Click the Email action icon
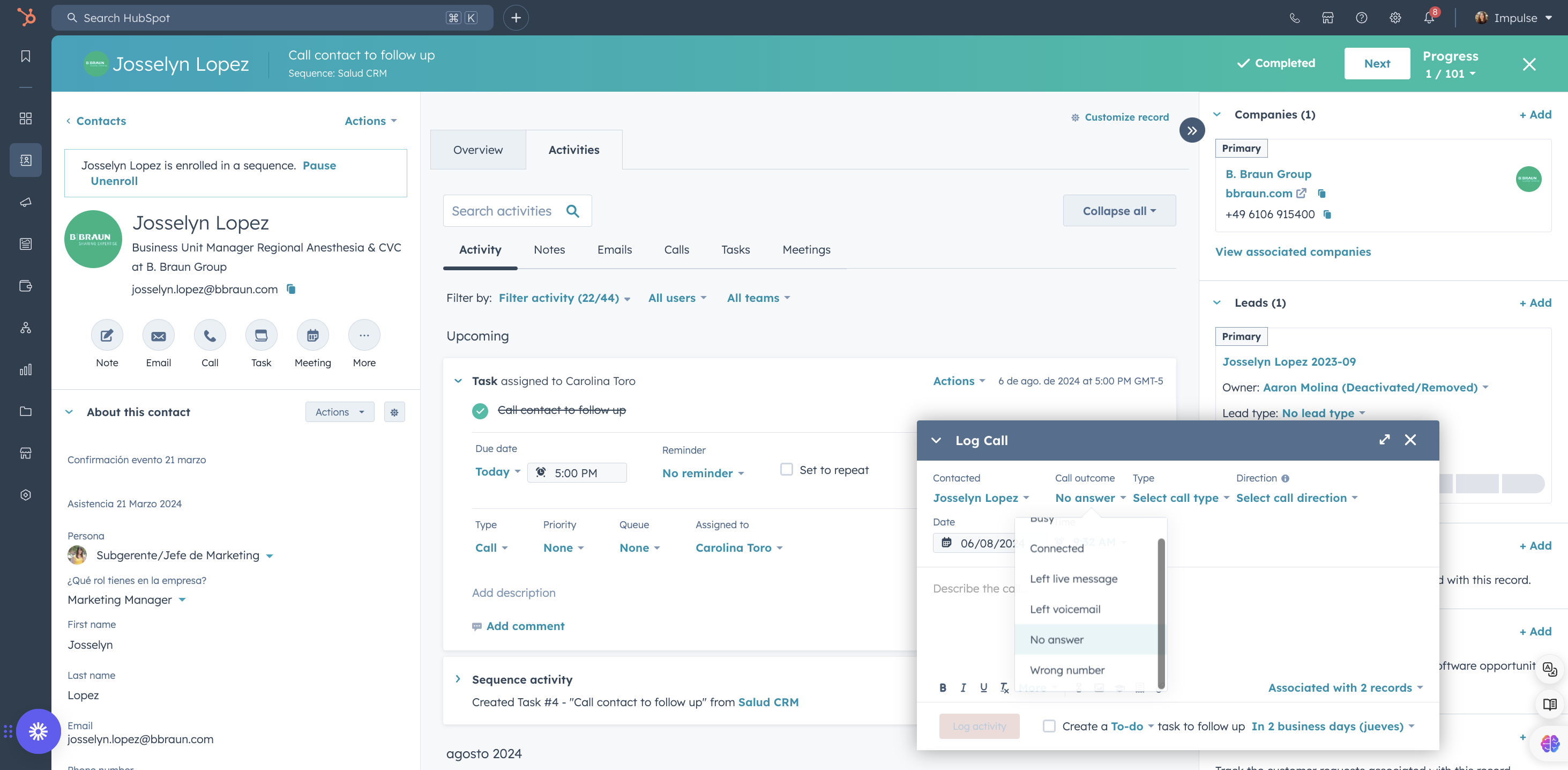 158,335
